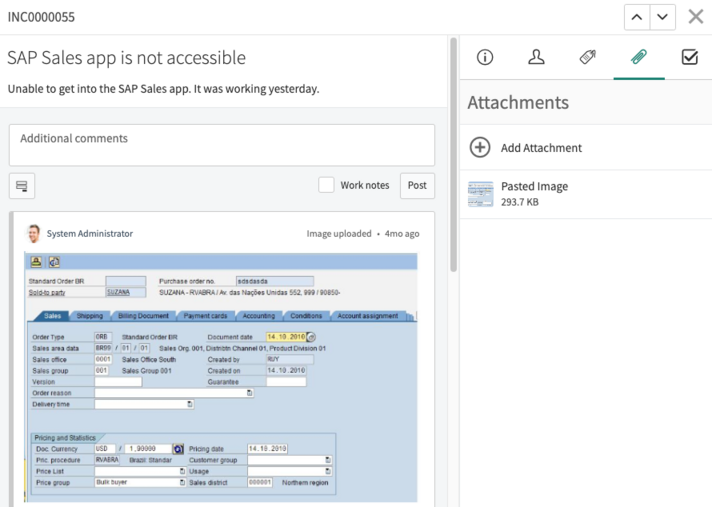Click the Accounting tab in SAP screenshot
The height and width of the screenshot is (507, 712).
click(258, 315)
